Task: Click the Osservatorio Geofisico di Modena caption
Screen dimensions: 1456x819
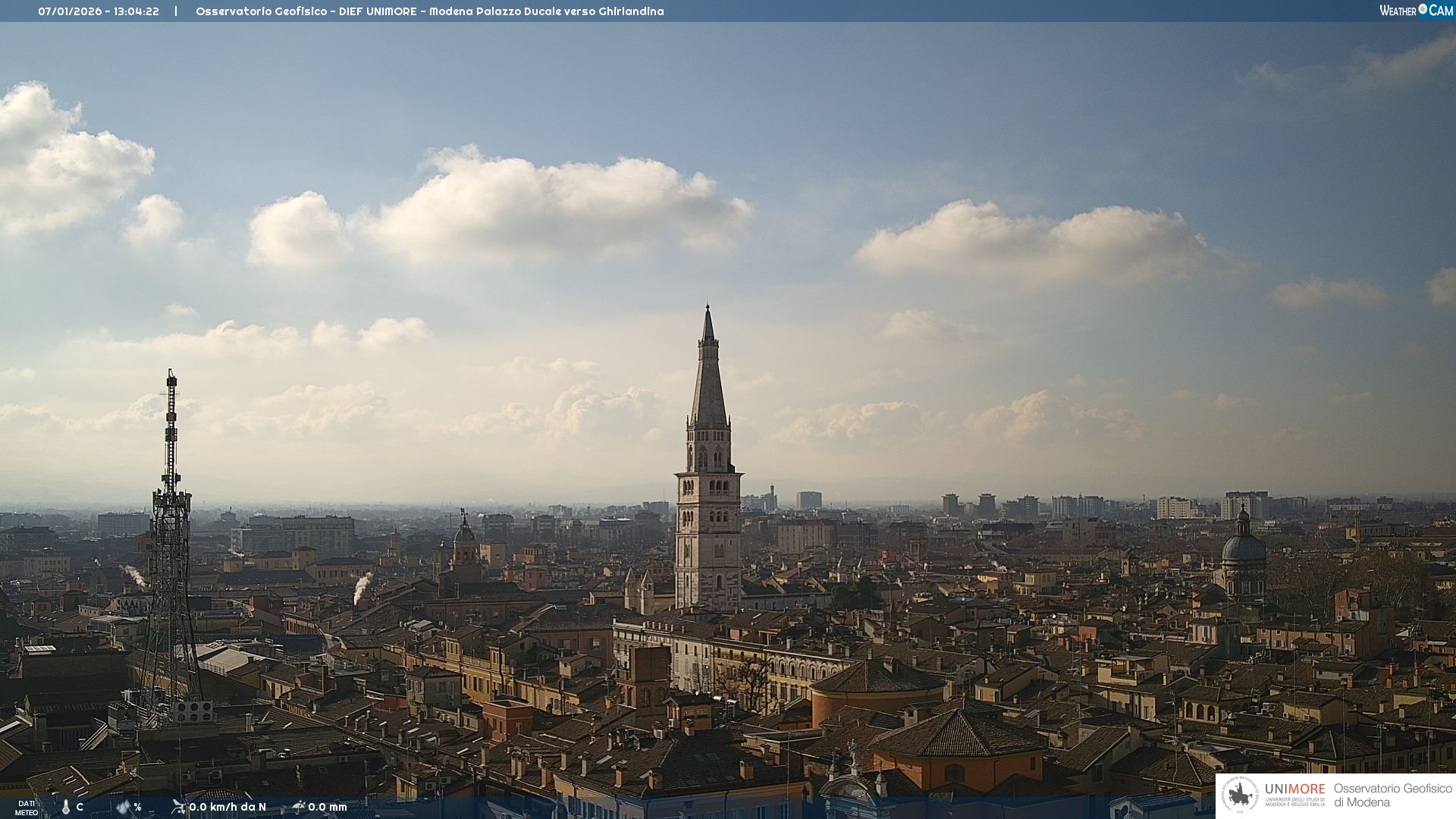Action: pos(1392,795)
